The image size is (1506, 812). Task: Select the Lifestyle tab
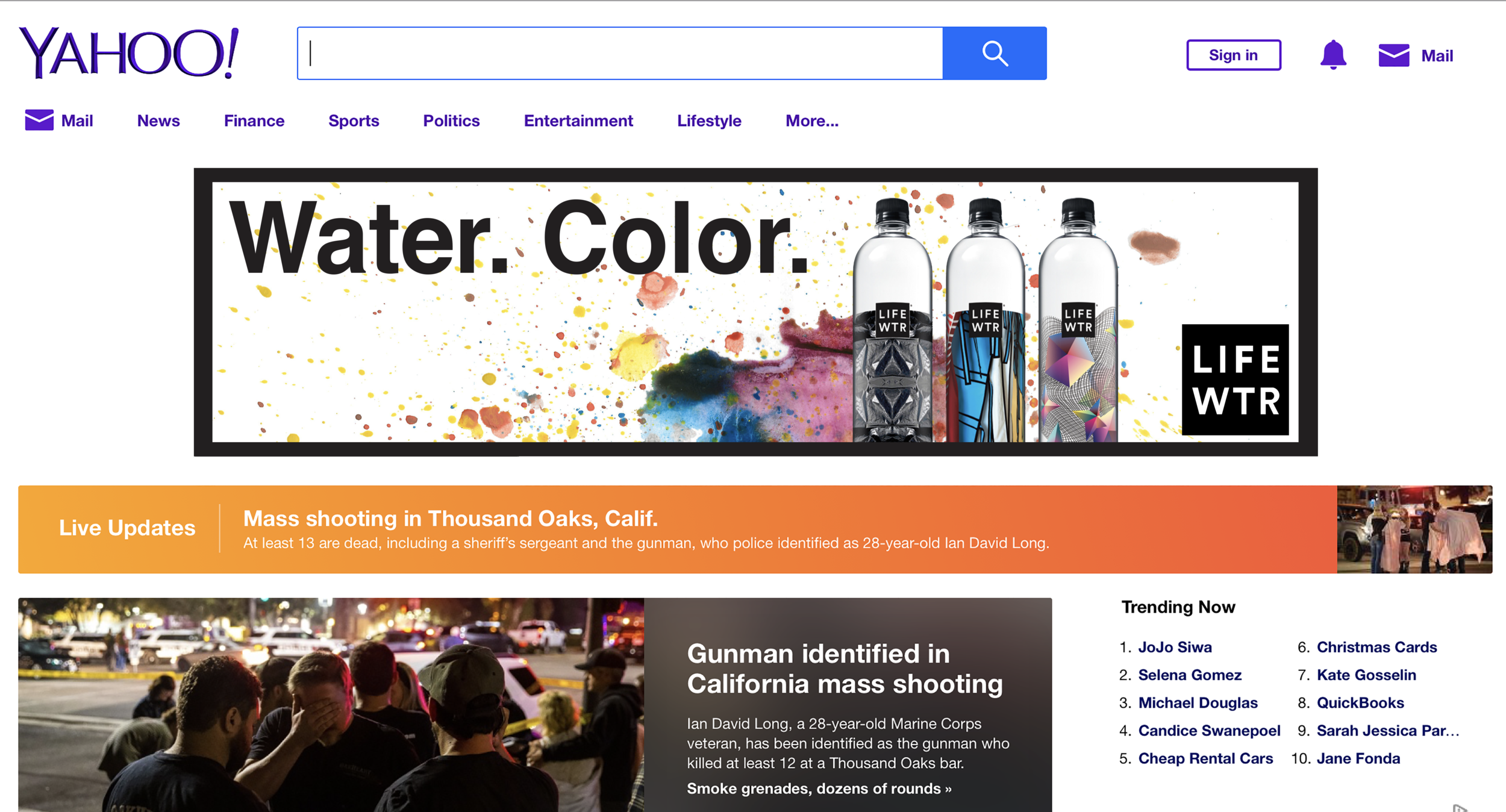[x=708, y=120]
